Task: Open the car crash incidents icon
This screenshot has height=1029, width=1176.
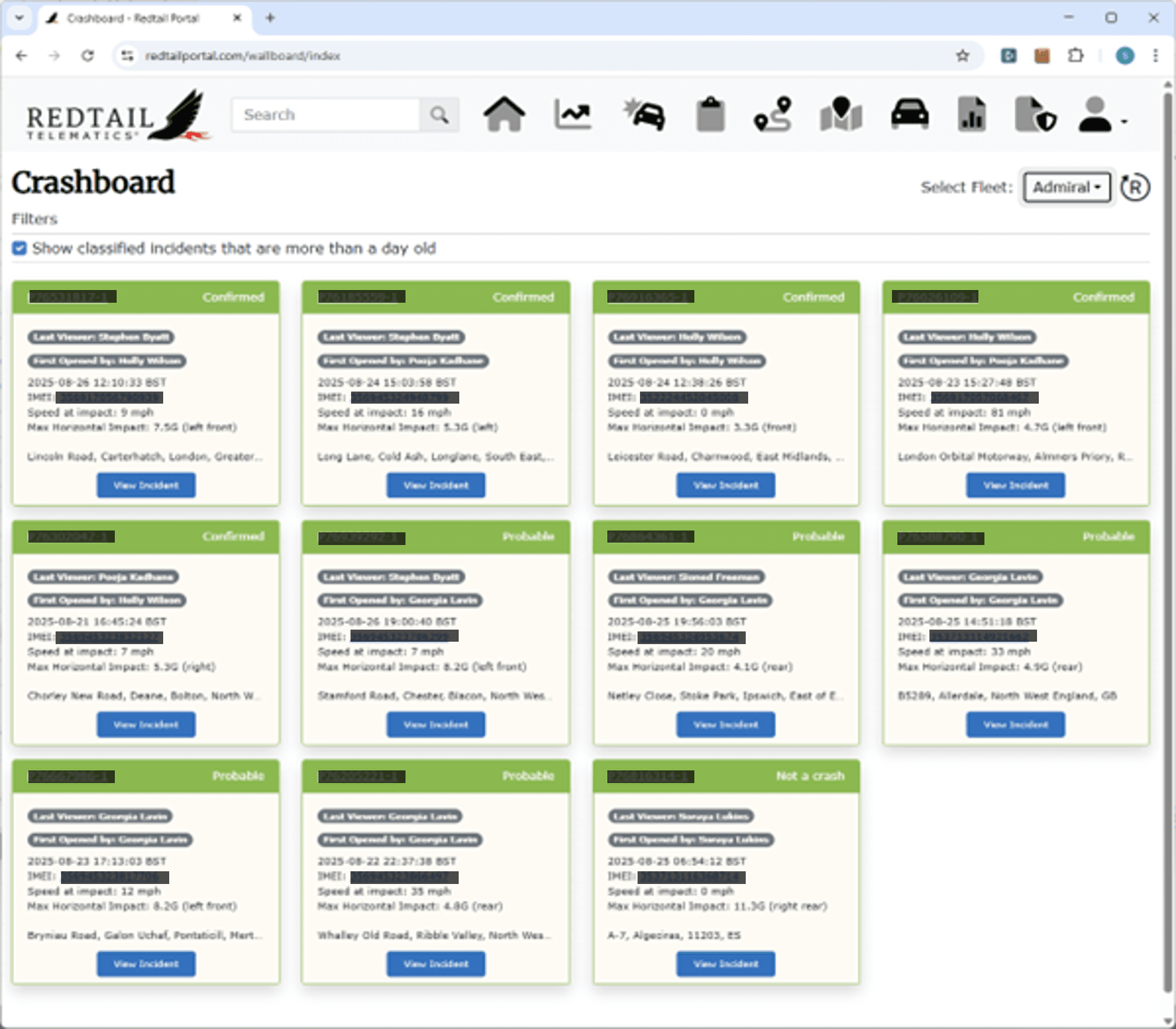Action: pos(644,114)
